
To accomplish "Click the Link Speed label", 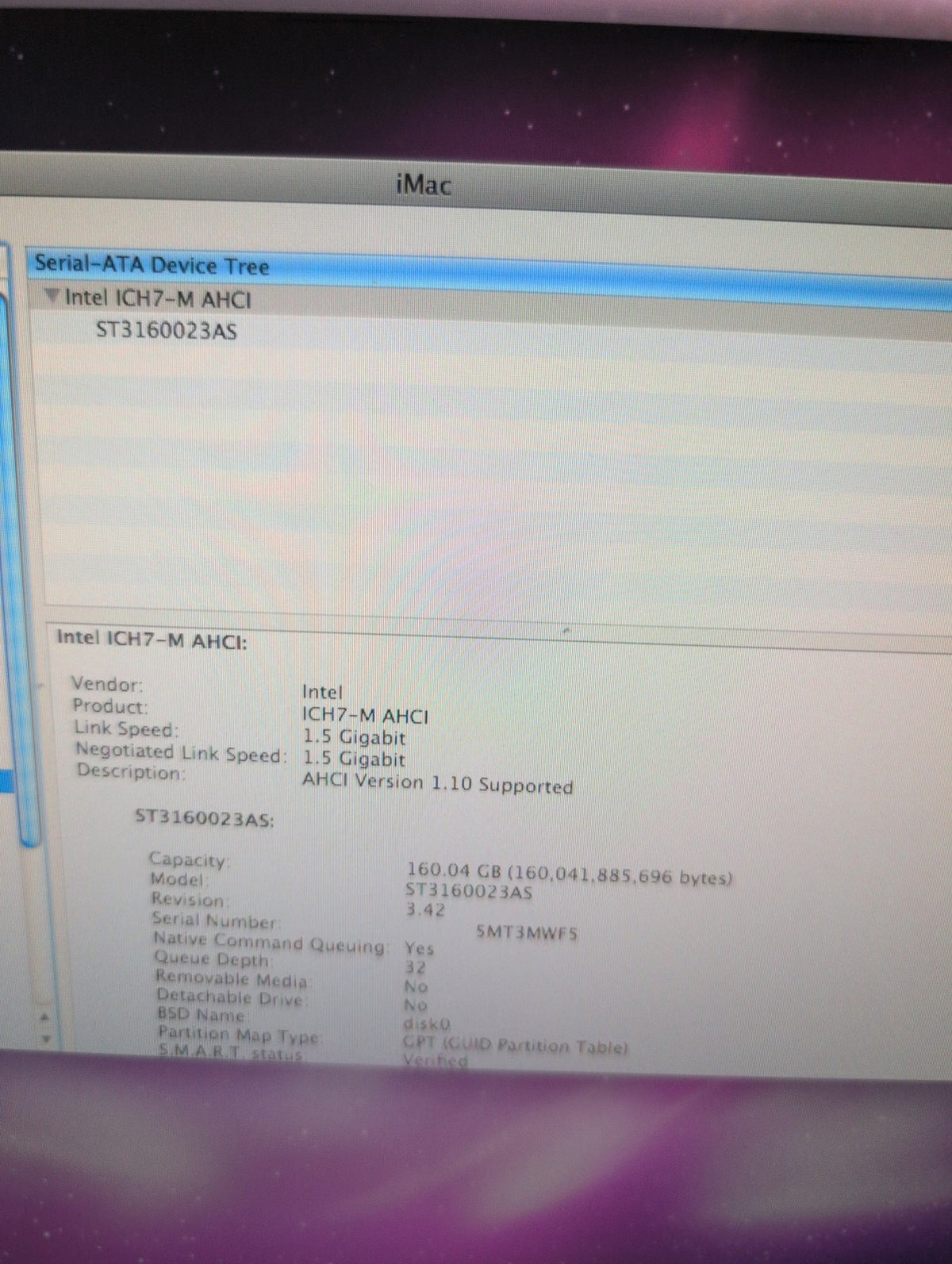I will pos(126,728).
